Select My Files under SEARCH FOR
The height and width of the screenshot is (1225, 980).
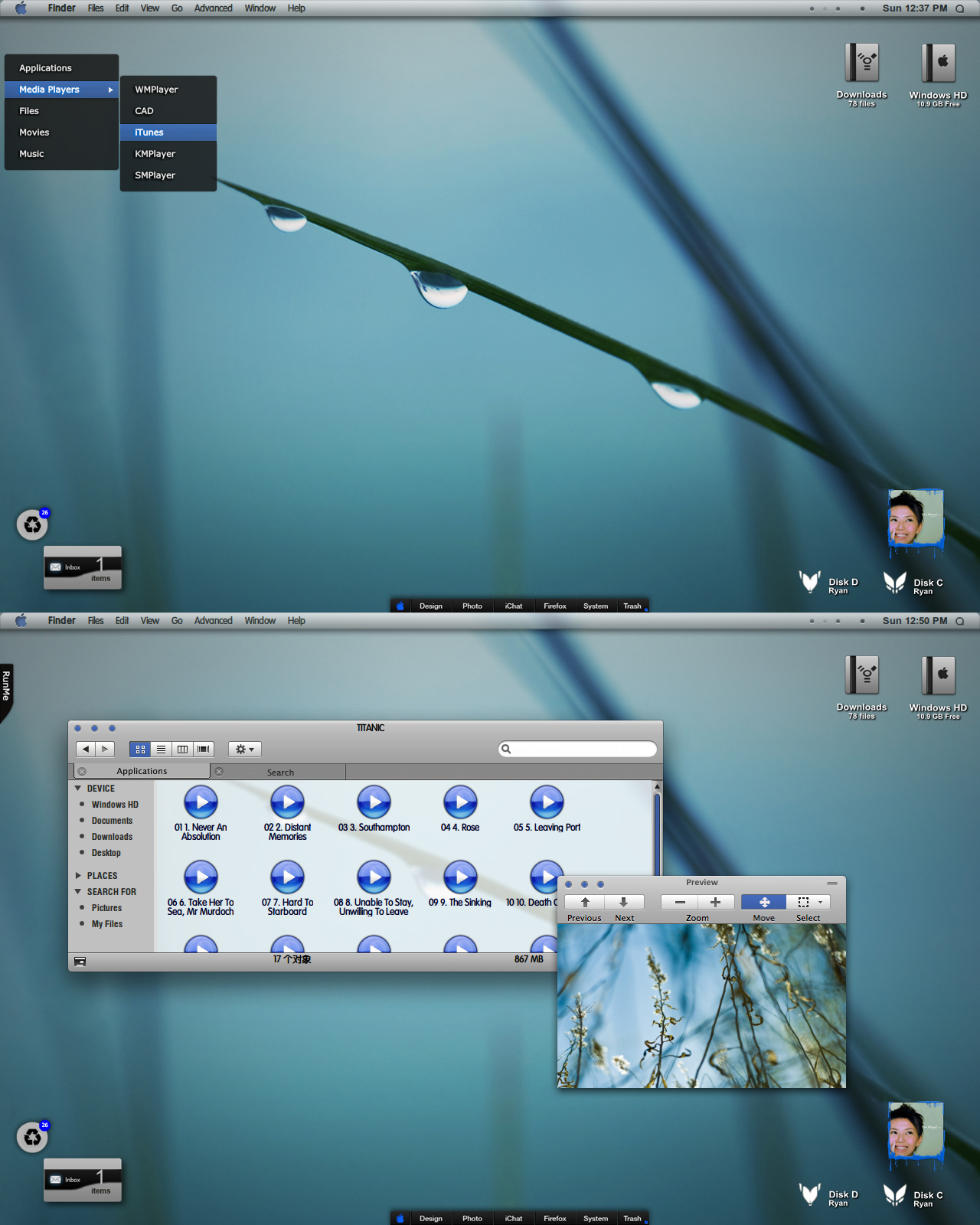[107, 924]
